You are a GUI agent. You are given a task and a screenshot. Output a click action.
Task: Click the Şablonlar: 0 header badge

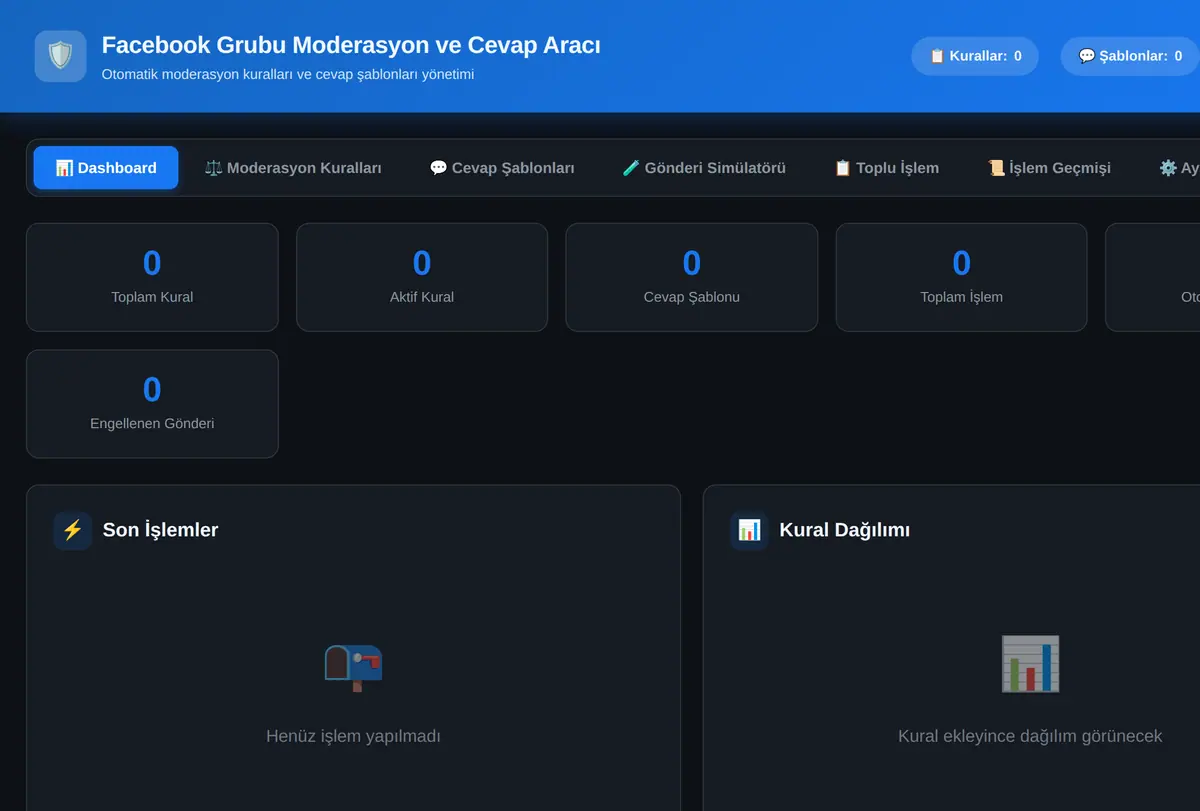1130,56
